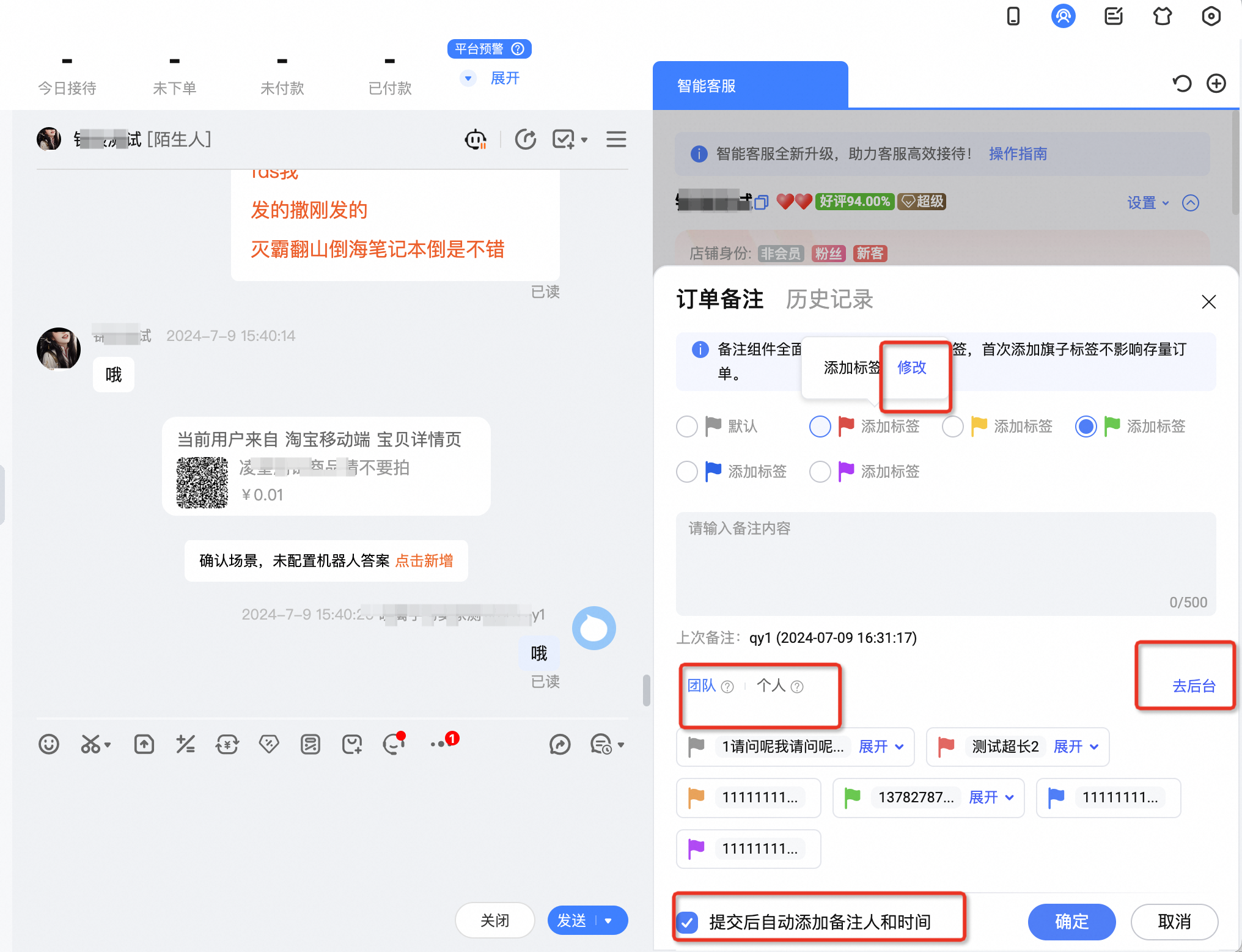This screenshot has height=952, width=1242.
Task: Click the coupon ticket icon
Action: pos(269,744)
